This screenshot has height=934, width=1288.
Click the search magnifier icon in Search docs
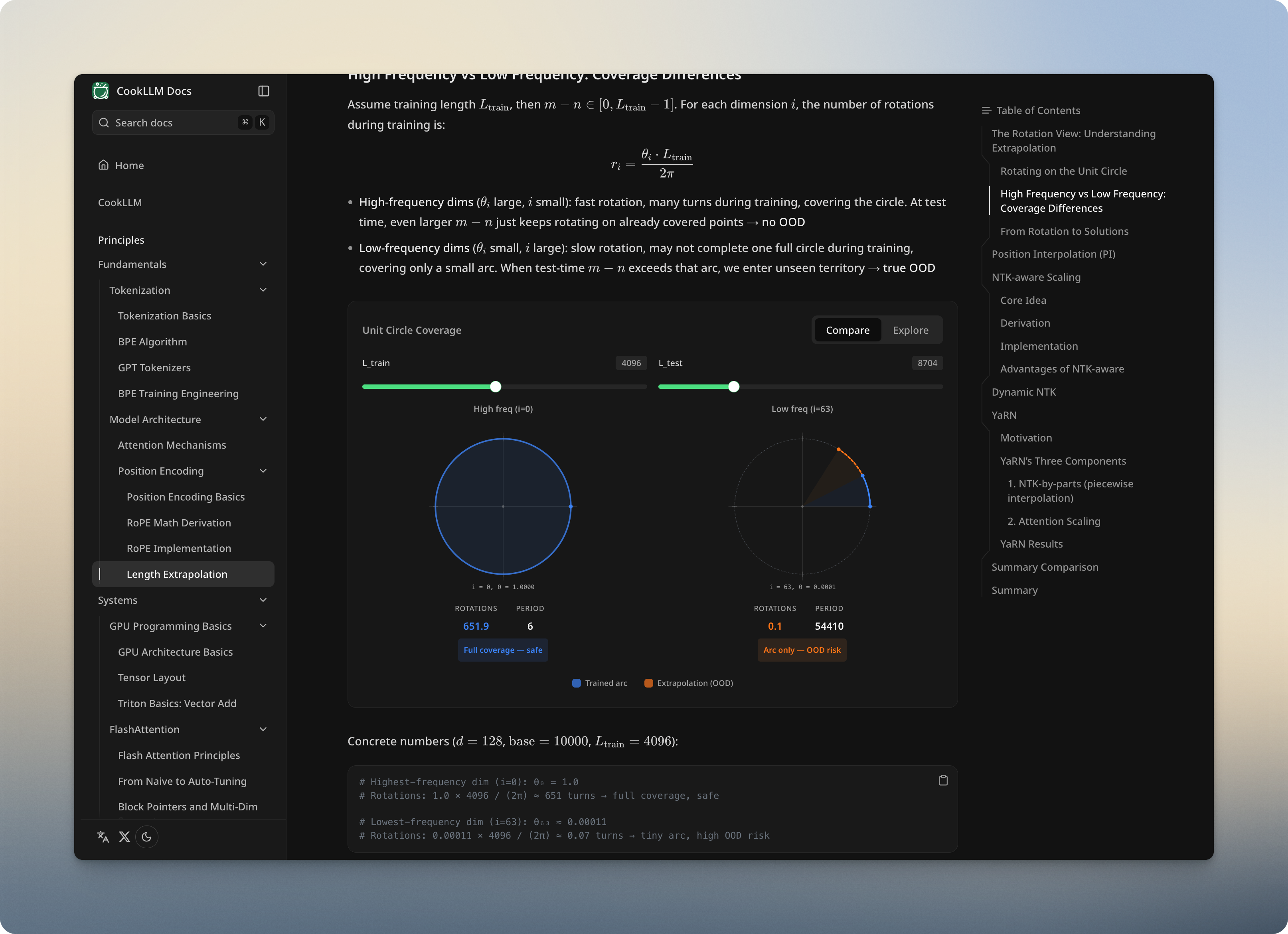[105, 122]
